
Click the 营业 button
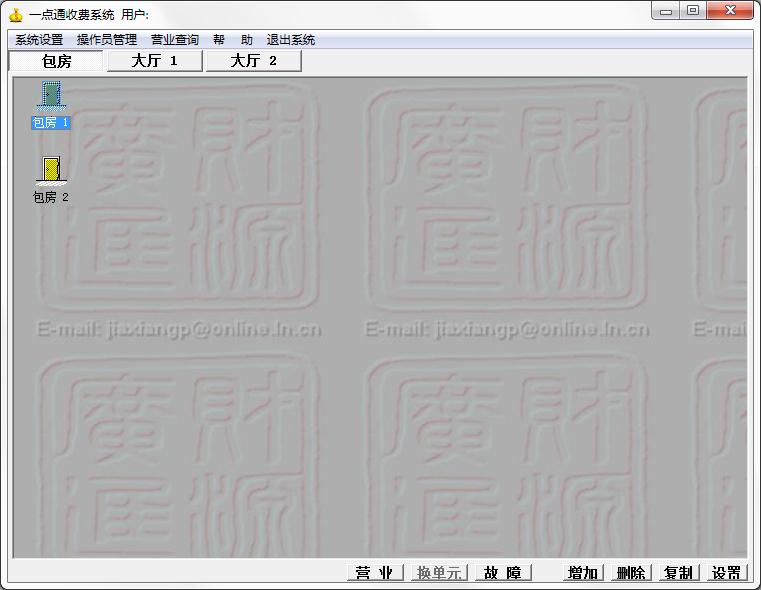click(375, 573)
